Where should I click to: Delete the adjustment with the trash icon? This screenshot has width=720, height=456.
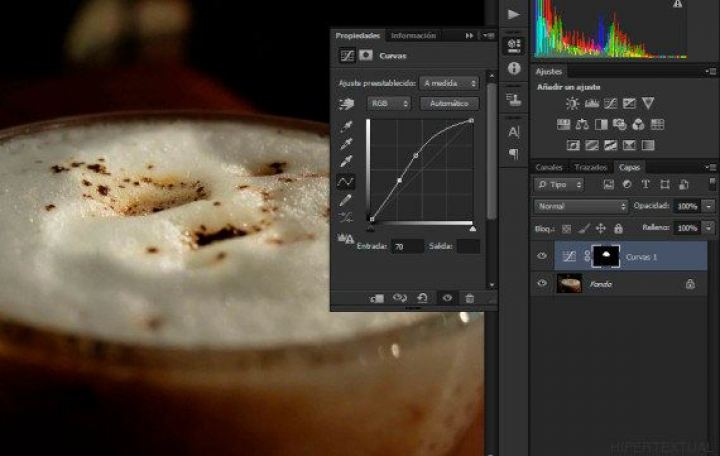pyautogui.click(x=469, y=298)
